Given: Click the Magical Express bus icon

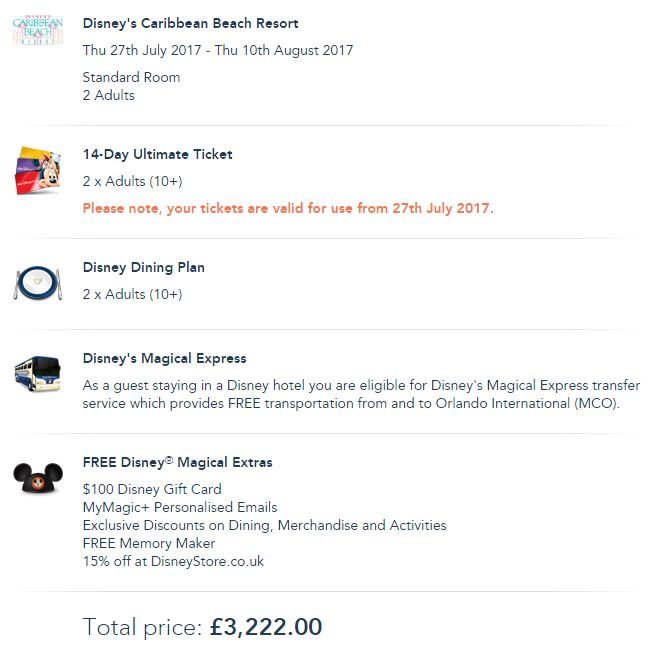Looking at the screenshot, I should point(38,375).
